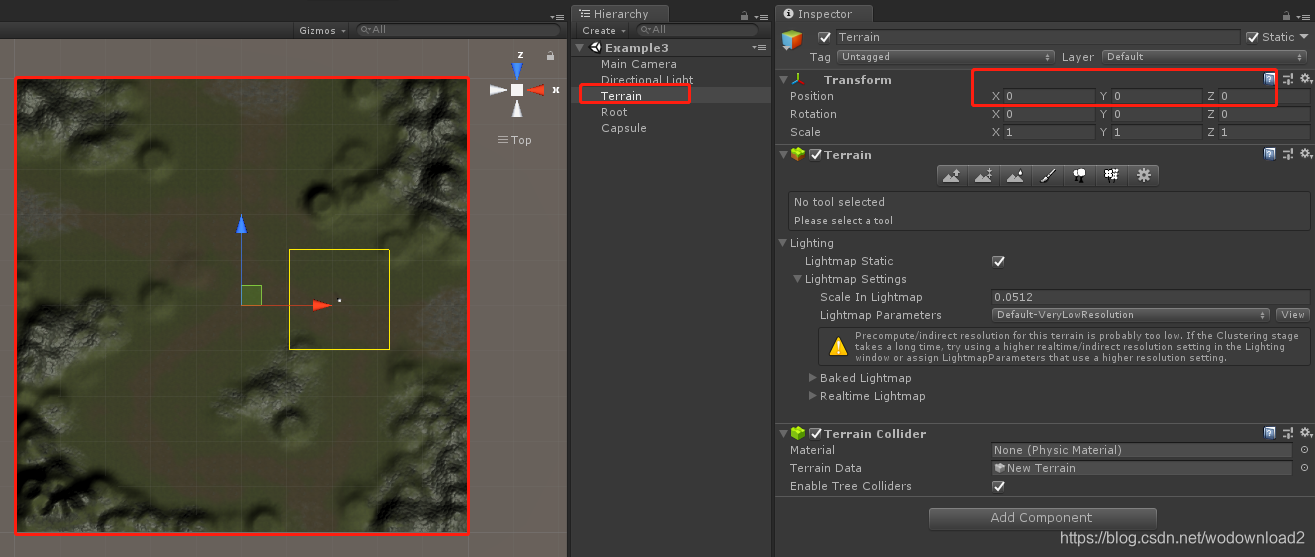1315x557 pixels.
Task: Open Terrain Collider gear menu
Action: click(x=1304, y=433)
